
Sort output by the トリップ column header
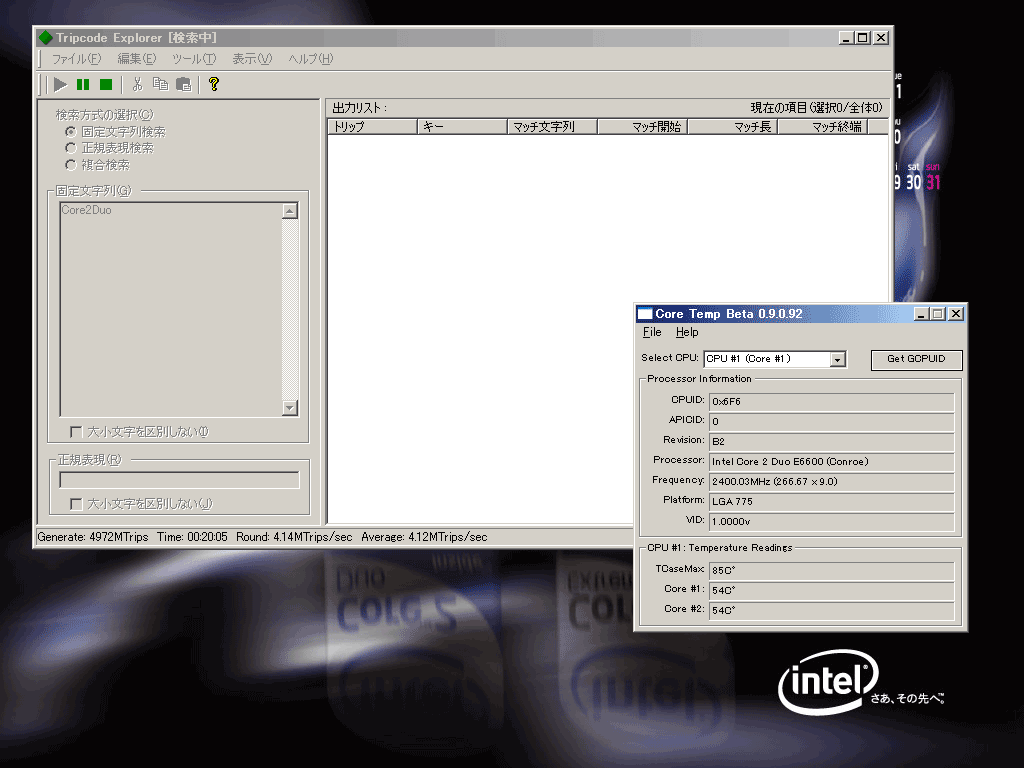point(372,127)
